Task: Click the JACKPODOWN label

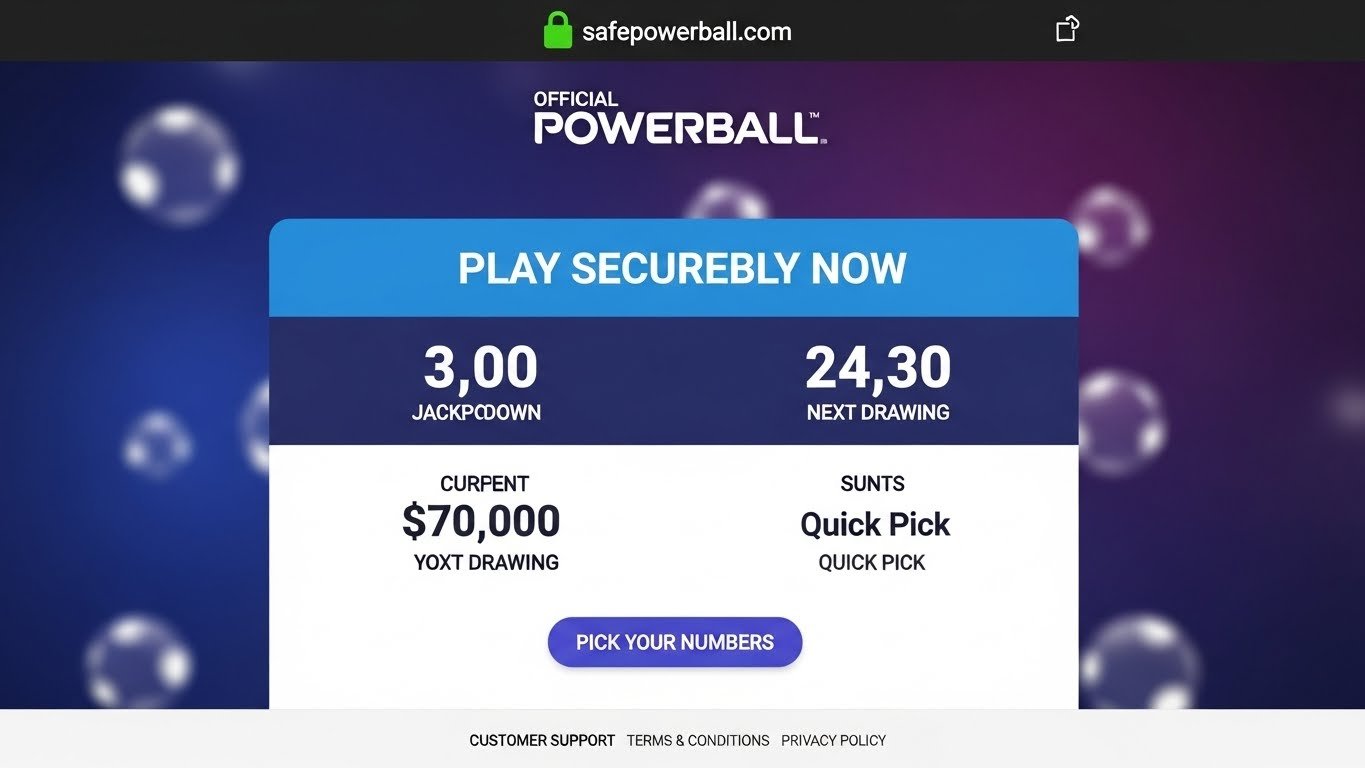Action: coord(476,412)
